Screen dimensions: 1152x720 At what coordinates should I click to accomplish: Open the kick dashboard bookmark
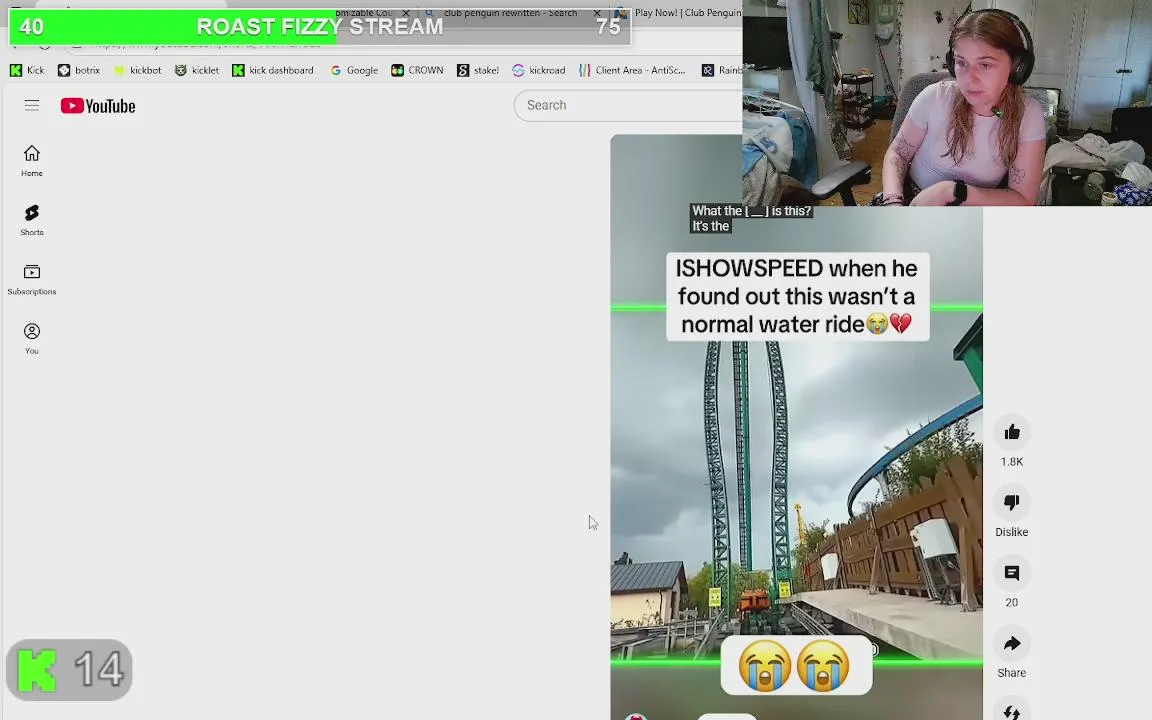click(x=273, y=71)
